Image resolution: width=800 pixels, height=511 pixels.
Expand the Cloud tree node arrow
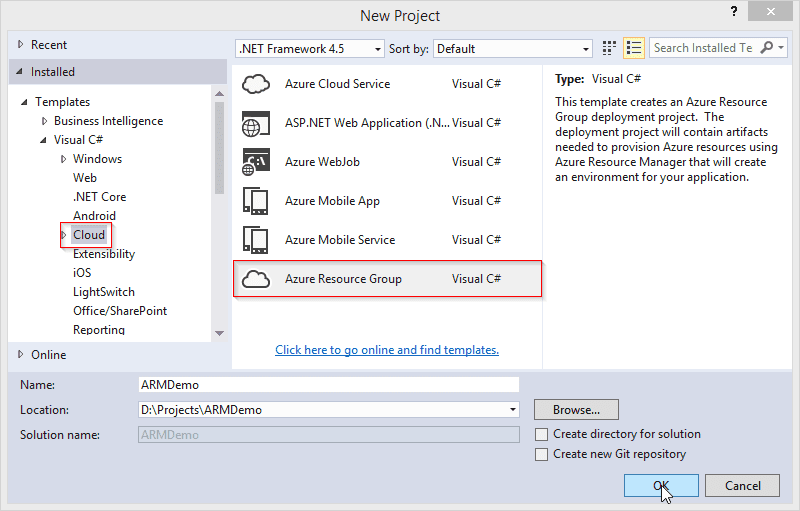[64, 235]
